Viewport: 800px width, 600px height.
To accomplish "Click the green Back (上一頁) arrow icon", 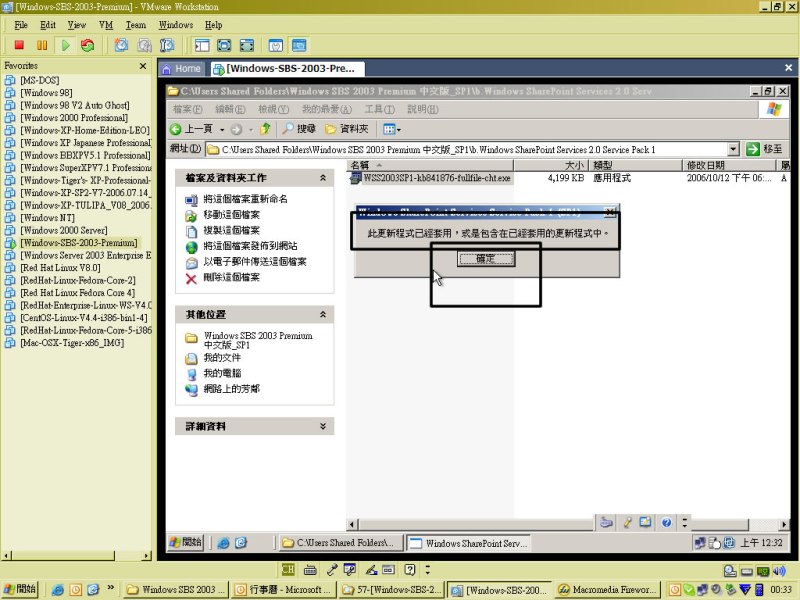I will 176,129.
